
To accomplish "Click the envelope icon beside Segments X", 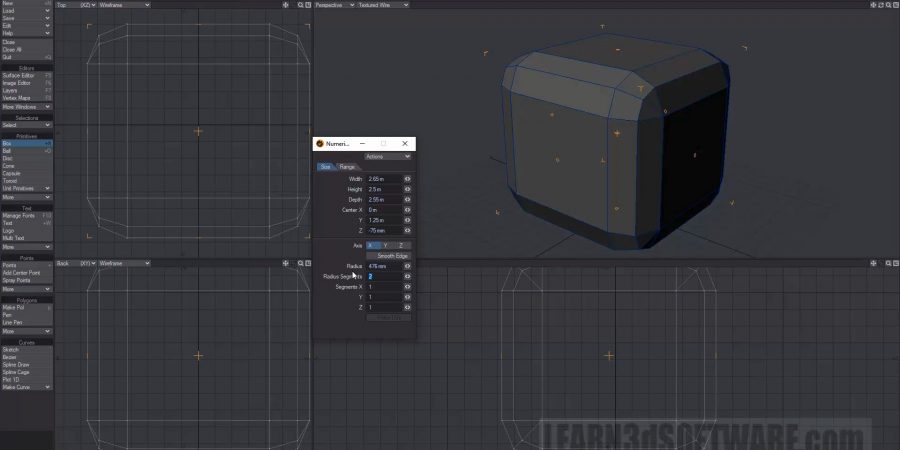I will 407,287.
